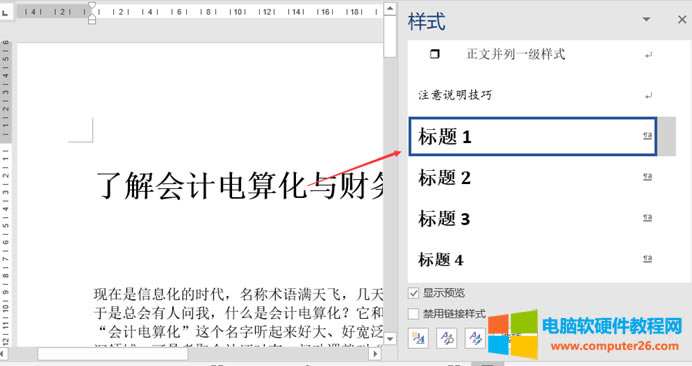Click the New Style icon button
This screenshot has height=366, width=692.
(418, 339)
